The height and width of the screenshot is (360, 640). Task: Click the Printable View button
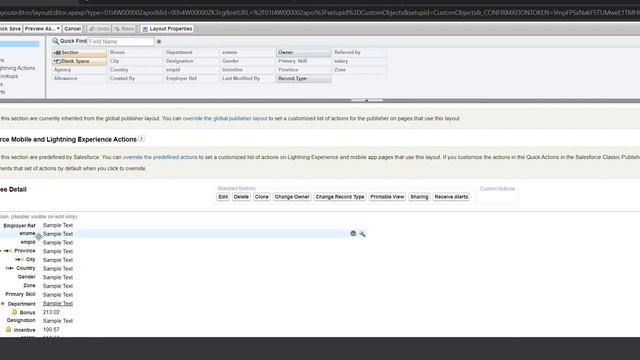coord(387,197)
